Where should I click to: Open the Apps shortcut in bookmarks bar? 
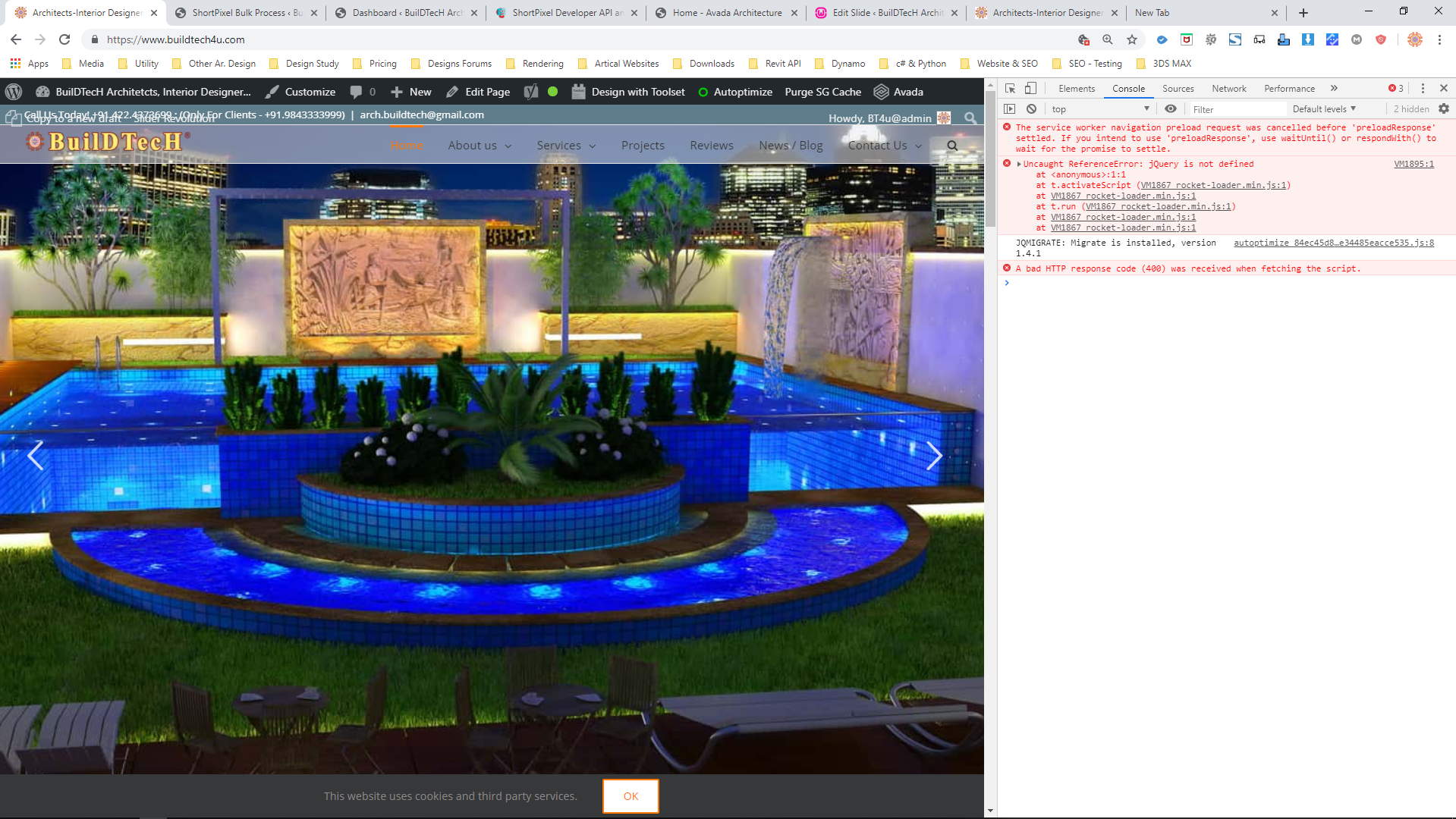coord(30,64)
